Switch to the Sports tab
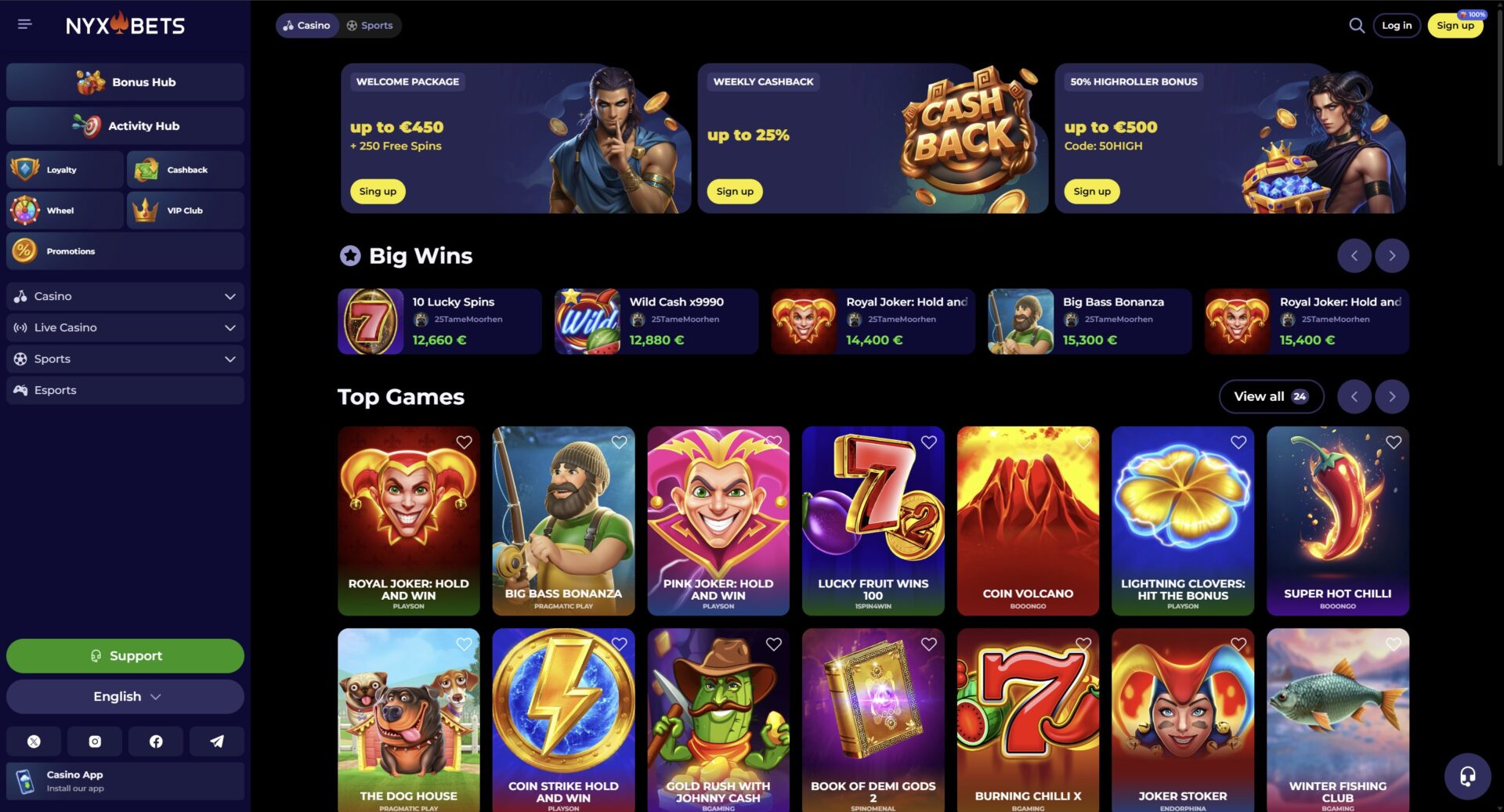This screenshot has width=1504, height=812. (370, 25)
